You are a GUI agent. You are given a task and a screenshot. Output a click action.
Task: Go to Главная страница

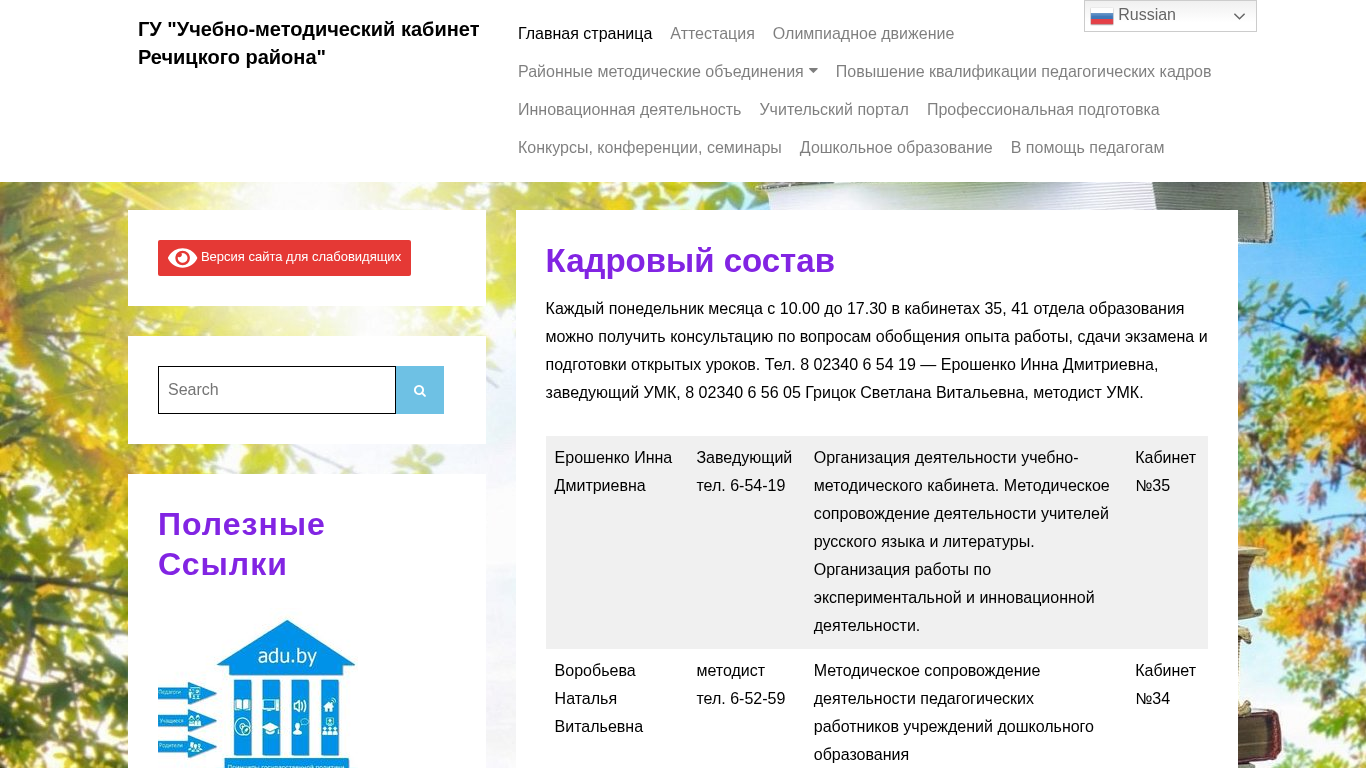[x=585, y=34]
